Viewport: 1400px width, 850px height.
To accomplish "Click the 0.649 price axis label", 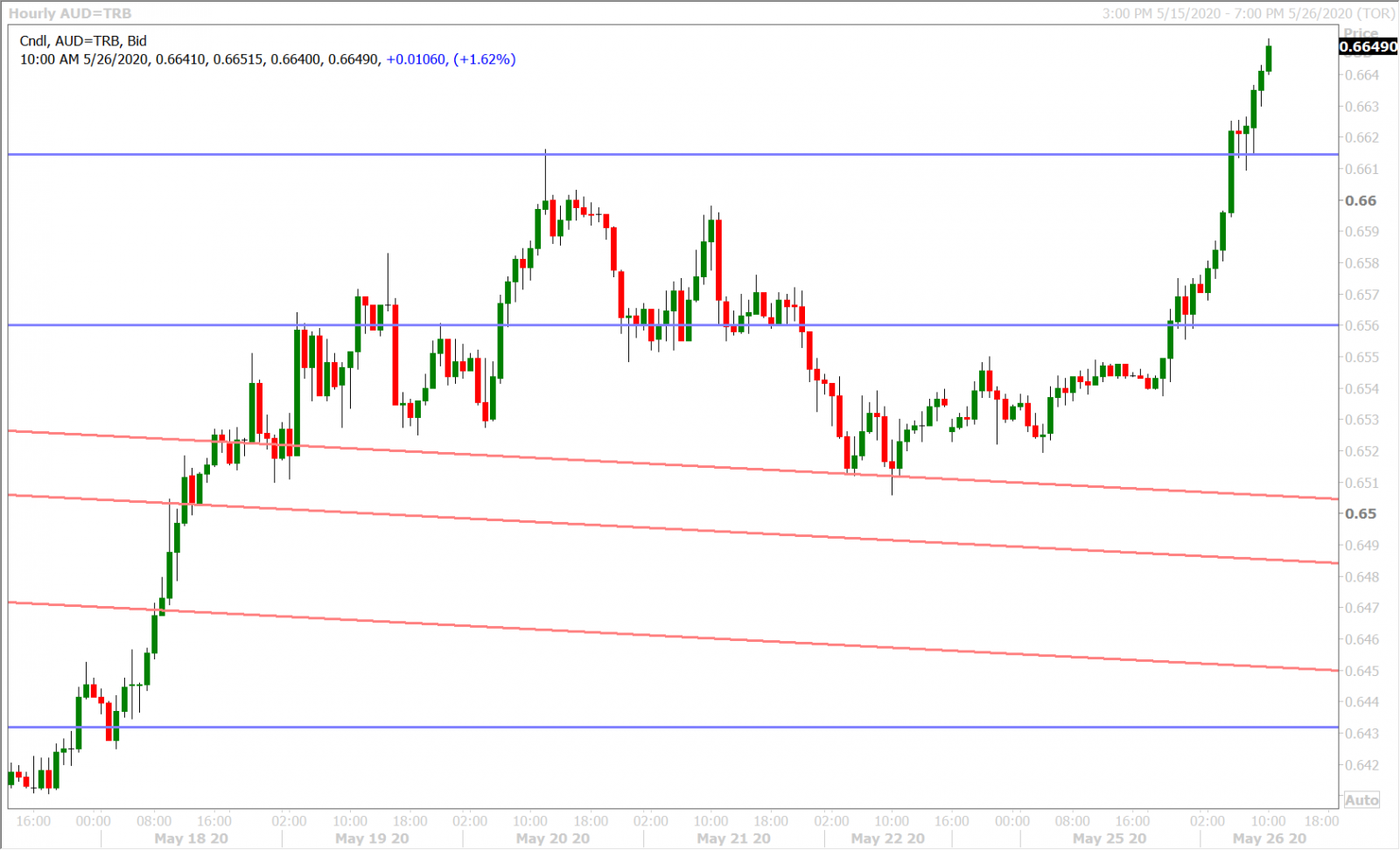I will [1362, 545].
